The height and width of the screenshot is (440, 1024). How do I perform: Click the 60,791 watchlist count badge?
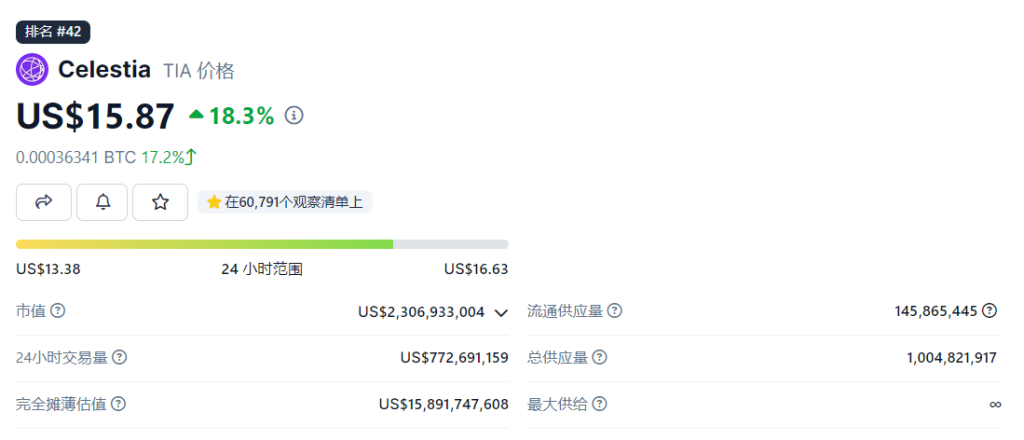coord(285,202)
